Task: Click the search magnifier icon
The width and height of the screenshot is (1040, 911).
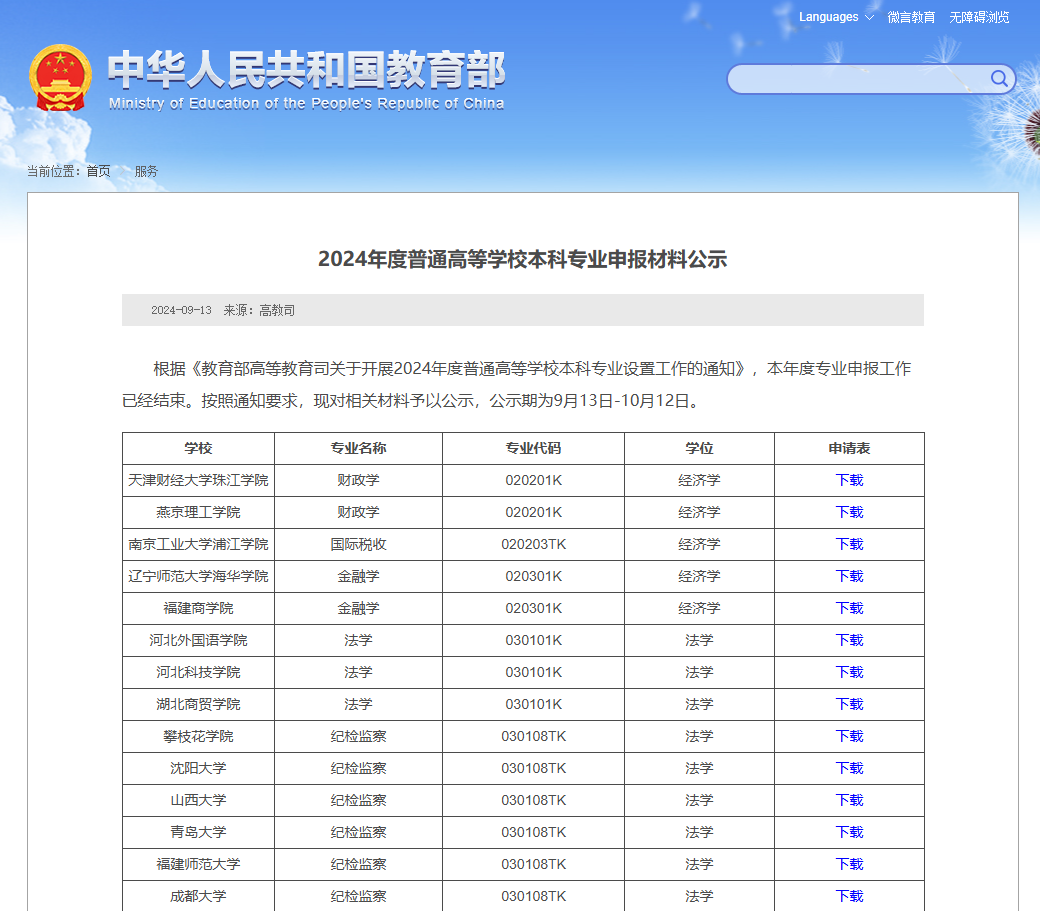Action: [999, 79]
